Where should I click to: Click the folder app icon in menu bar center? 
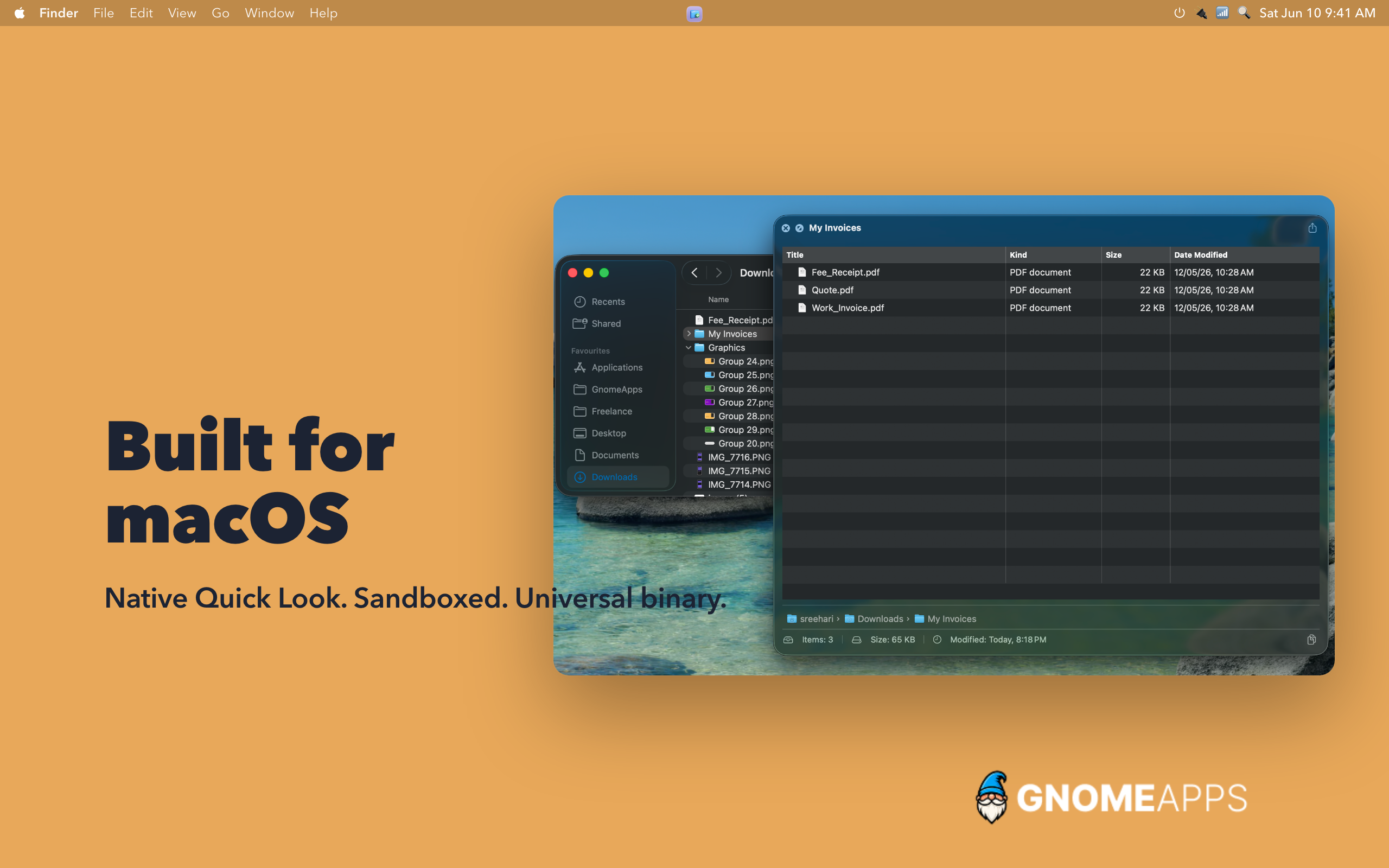click(x=694, y=13)
